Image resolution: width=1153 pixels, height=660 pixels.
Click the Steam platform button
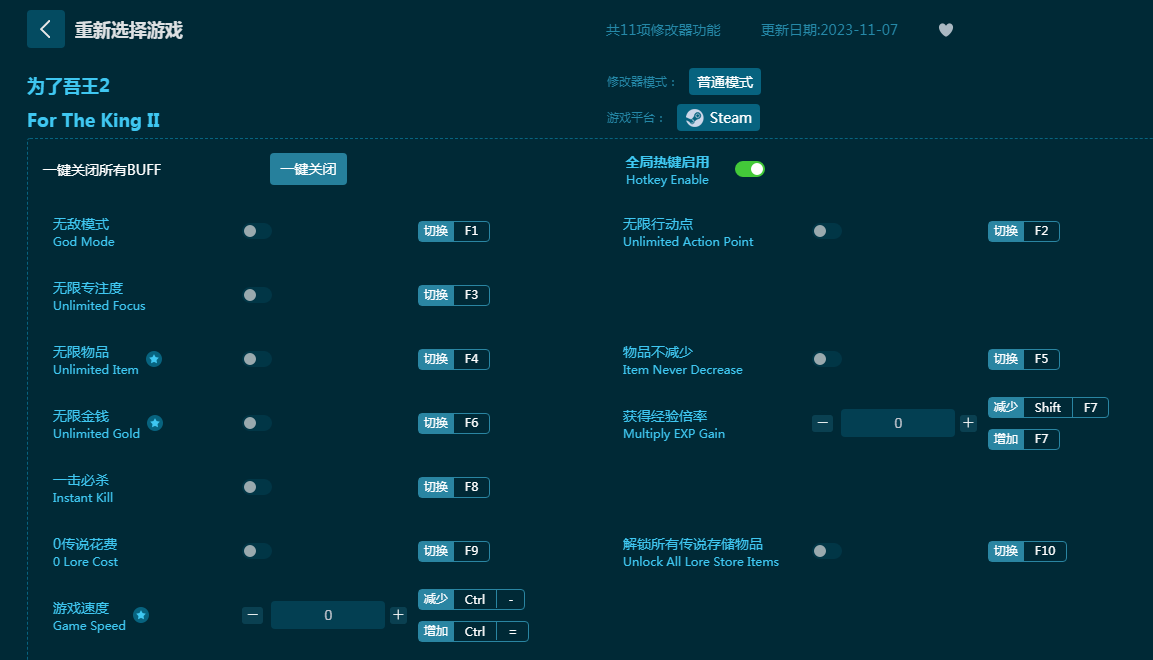718,118
